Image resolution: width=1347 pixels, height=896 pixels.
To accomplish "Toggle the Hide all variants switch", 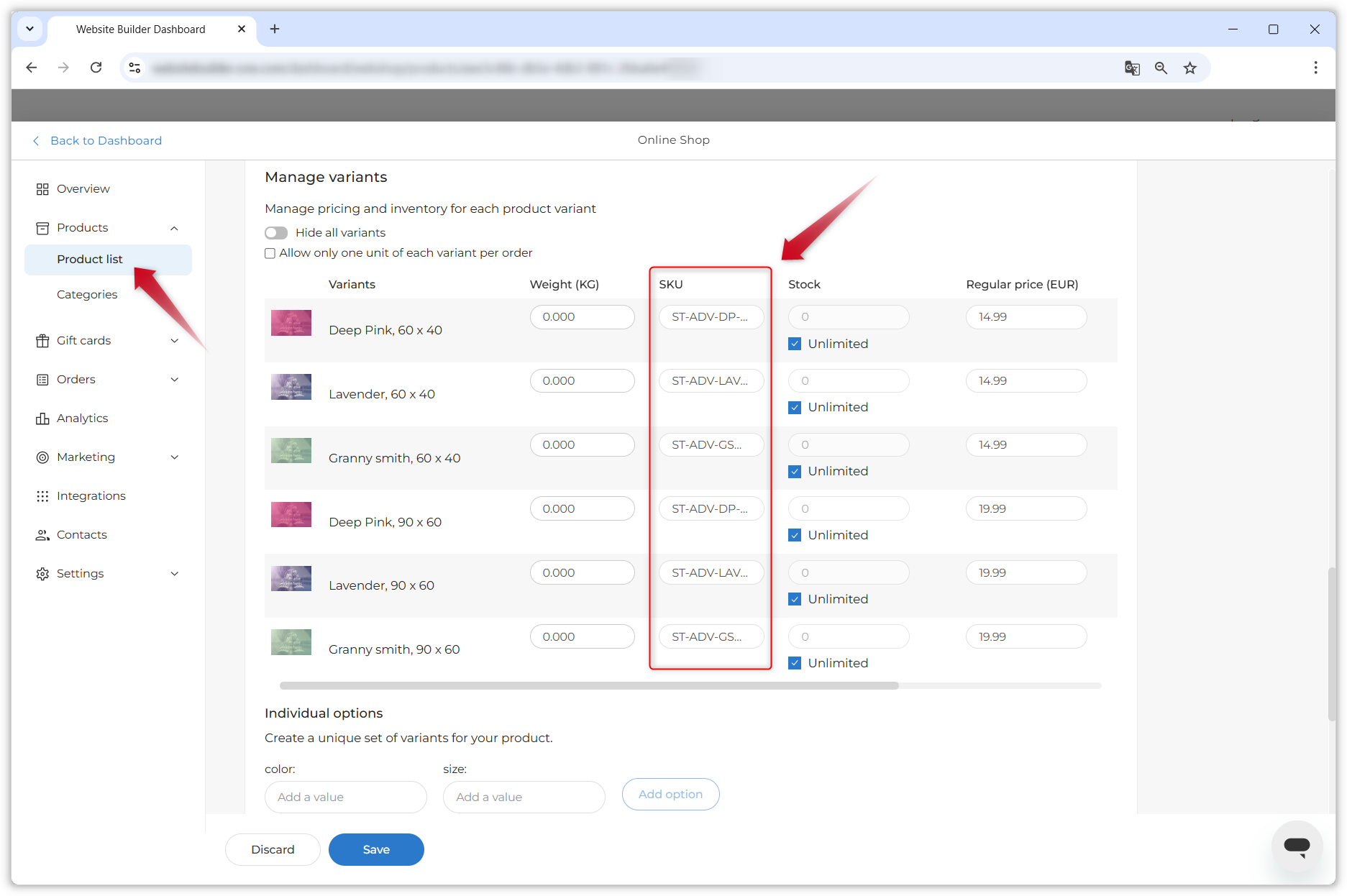I will tap(276, 233).
